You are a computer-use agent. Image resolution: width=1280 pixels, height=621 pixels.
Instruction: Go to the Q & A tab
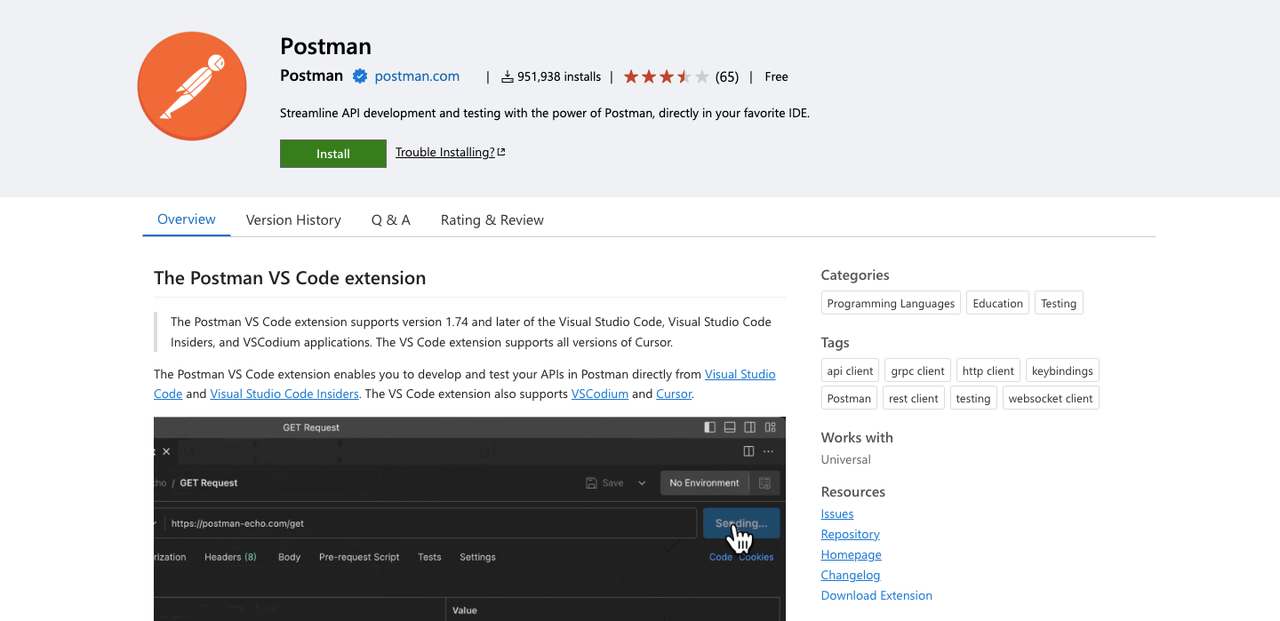[x=391, y=220]
